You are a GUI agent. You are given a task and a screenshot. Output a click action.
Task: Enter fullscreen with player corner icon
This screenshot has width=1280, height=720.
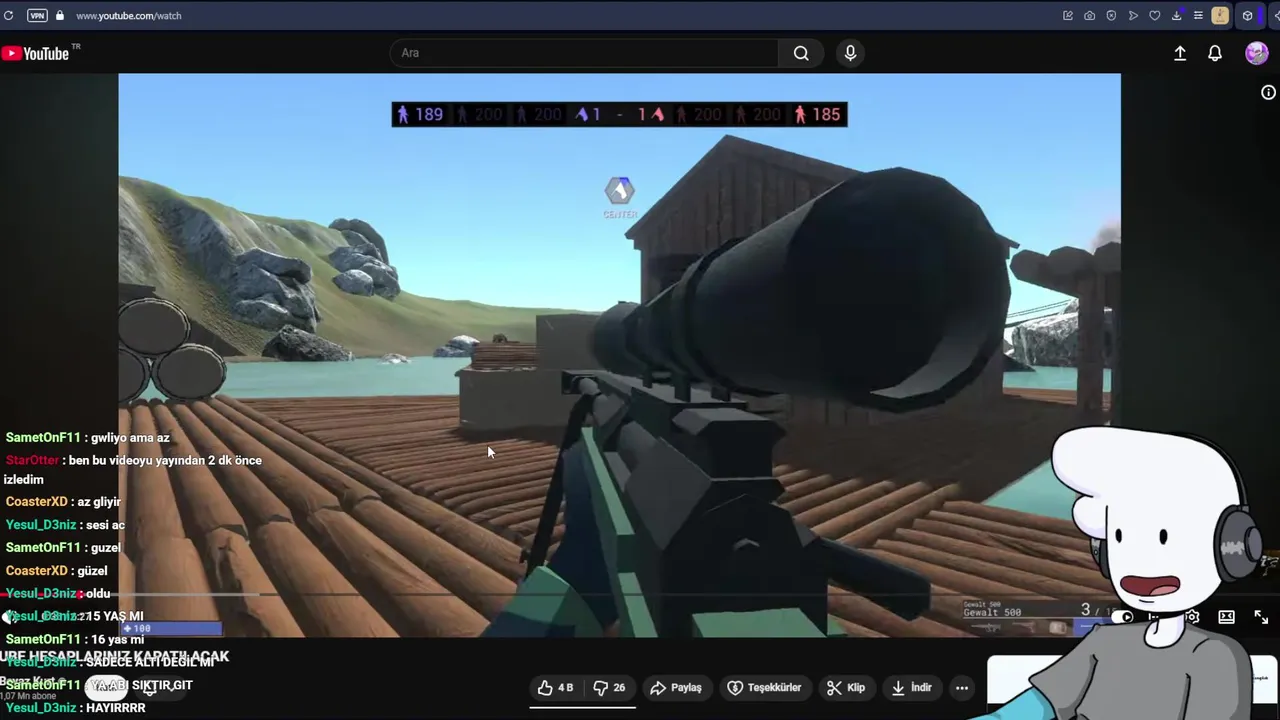pos(1261,617)
